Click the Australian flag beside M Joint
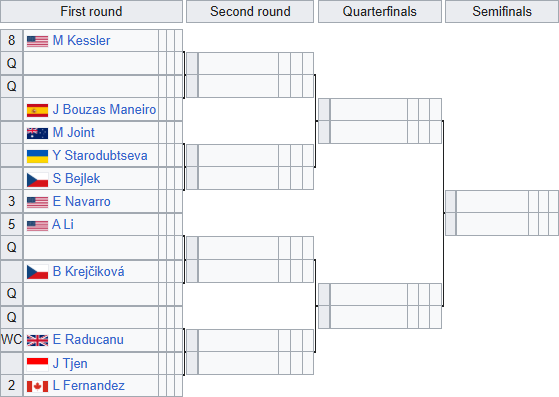Viewport: 559px width, 397px height. pos(37,133)
